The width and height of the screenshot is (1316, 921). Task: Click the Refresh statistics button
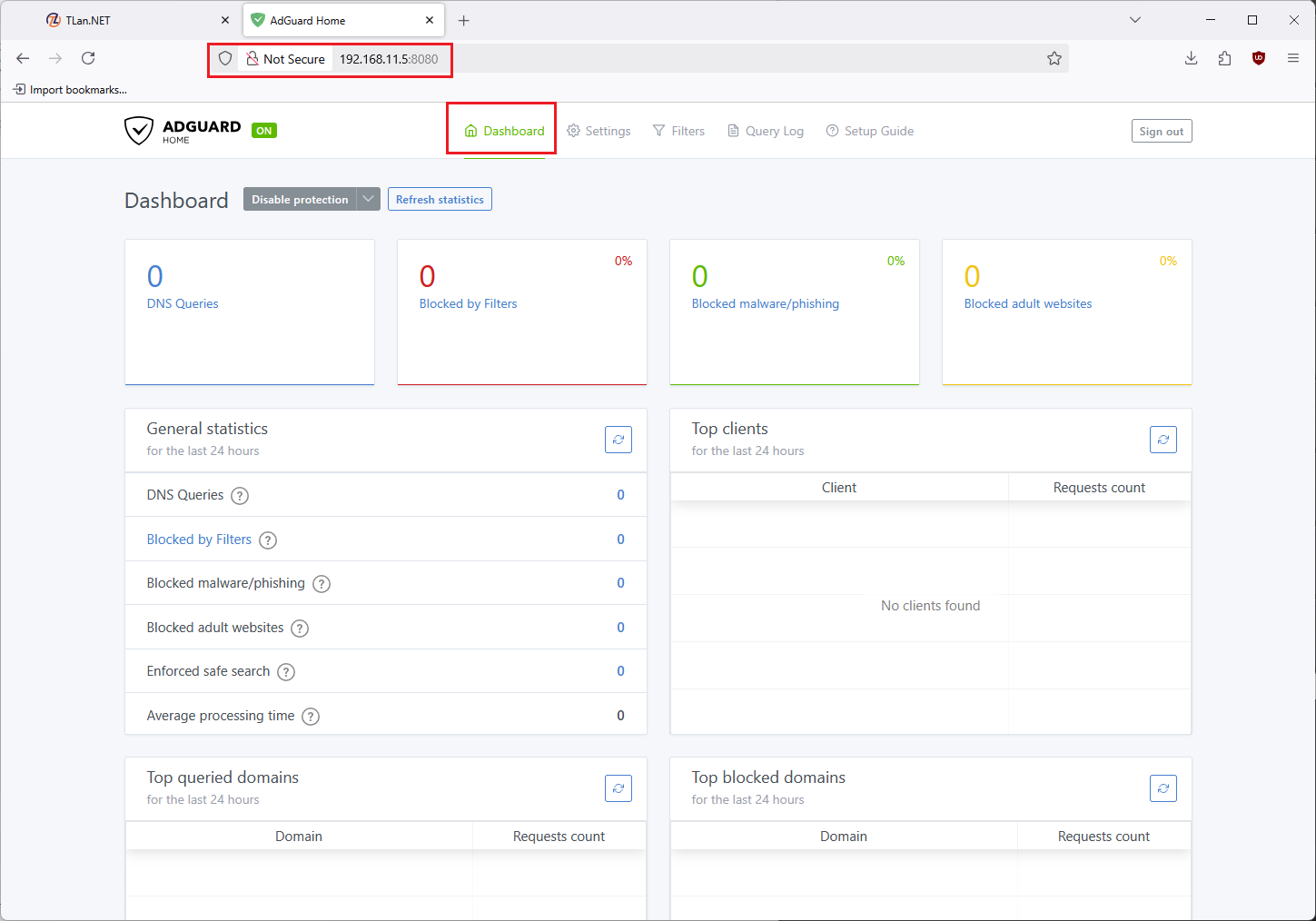pyautogui.click(x=440, y=199)
